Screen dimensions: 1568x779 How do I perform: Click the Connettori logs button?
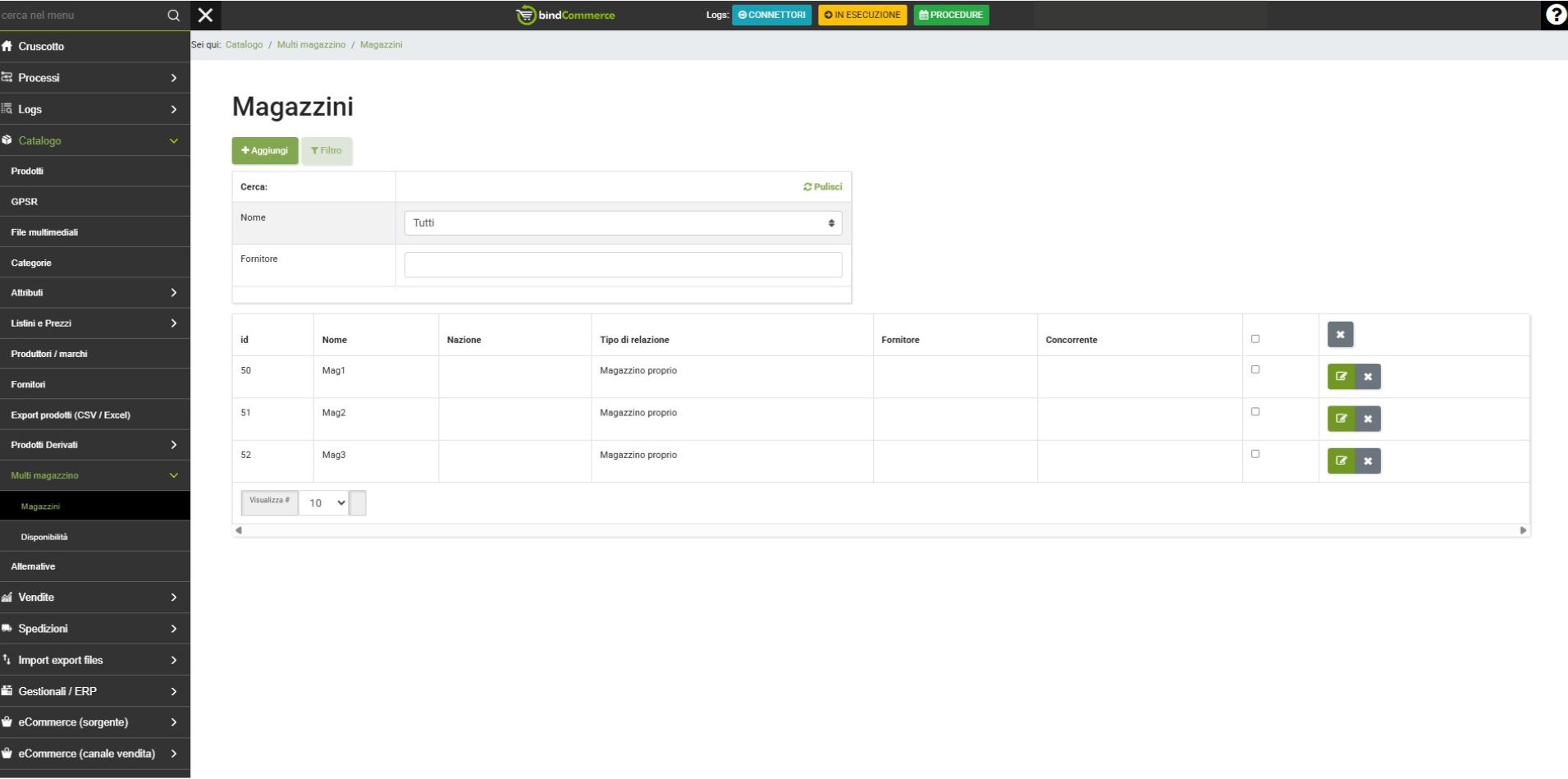771,15
